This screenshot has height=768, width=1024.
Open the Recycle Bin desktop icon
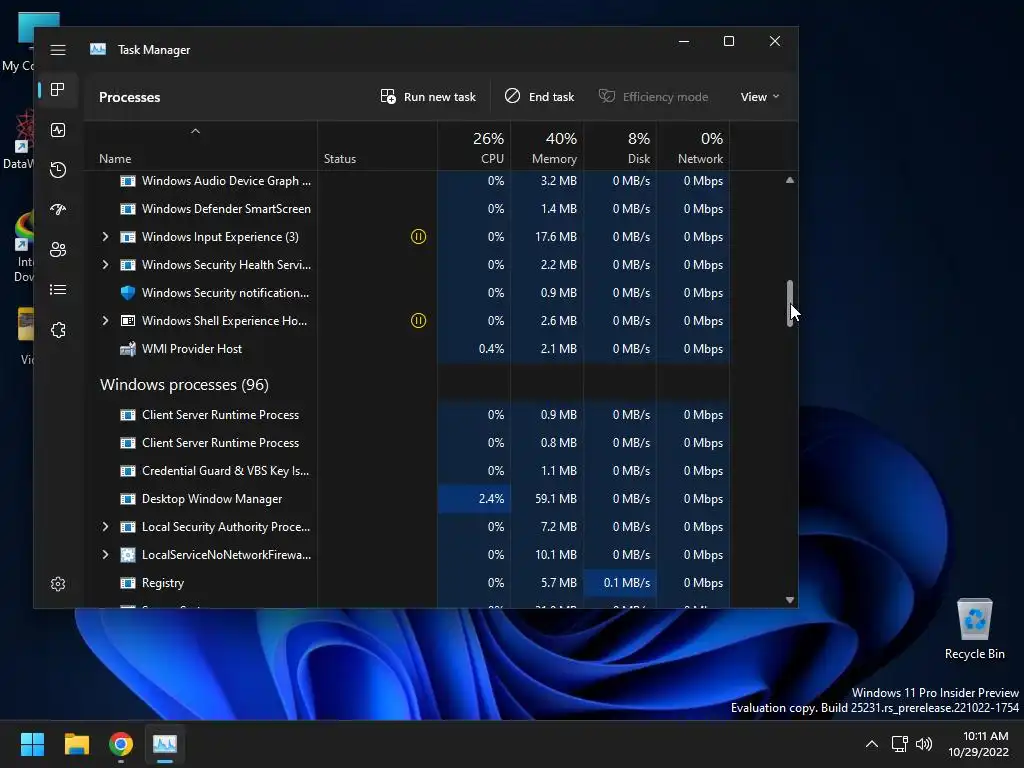pos(974,629)
